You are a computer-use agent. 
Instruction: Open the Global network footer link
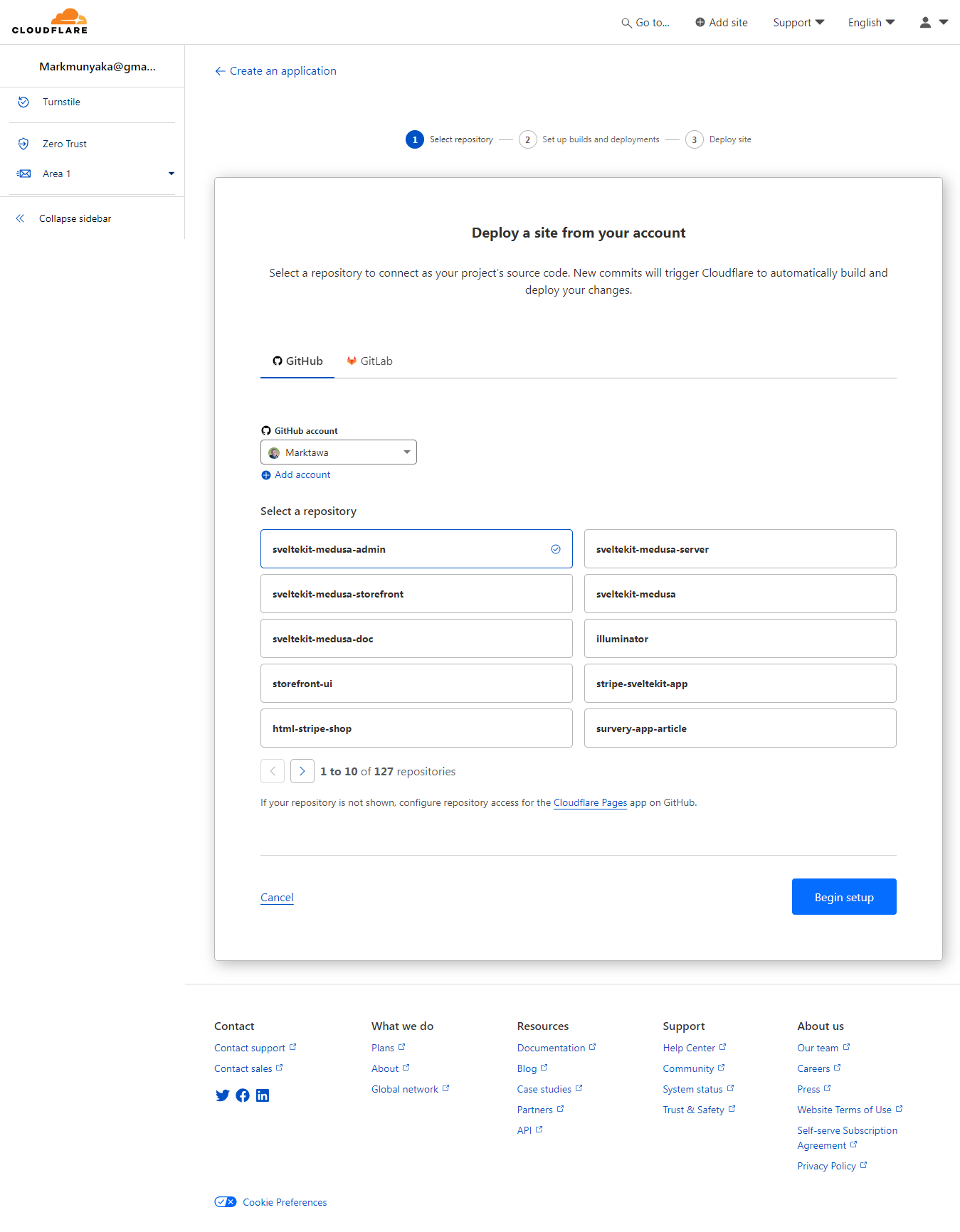click(410, 1089)
